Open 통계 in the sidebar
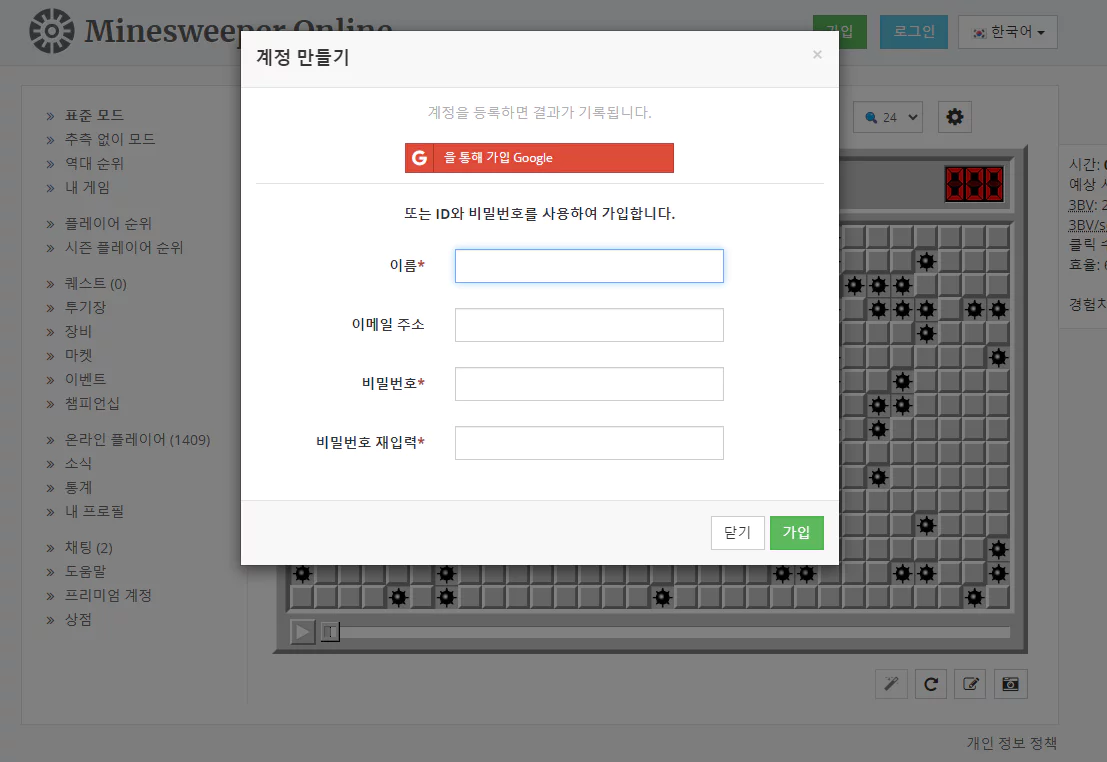Image resolution: width=1107 pixels, height=762 pixels. (78, 487)
